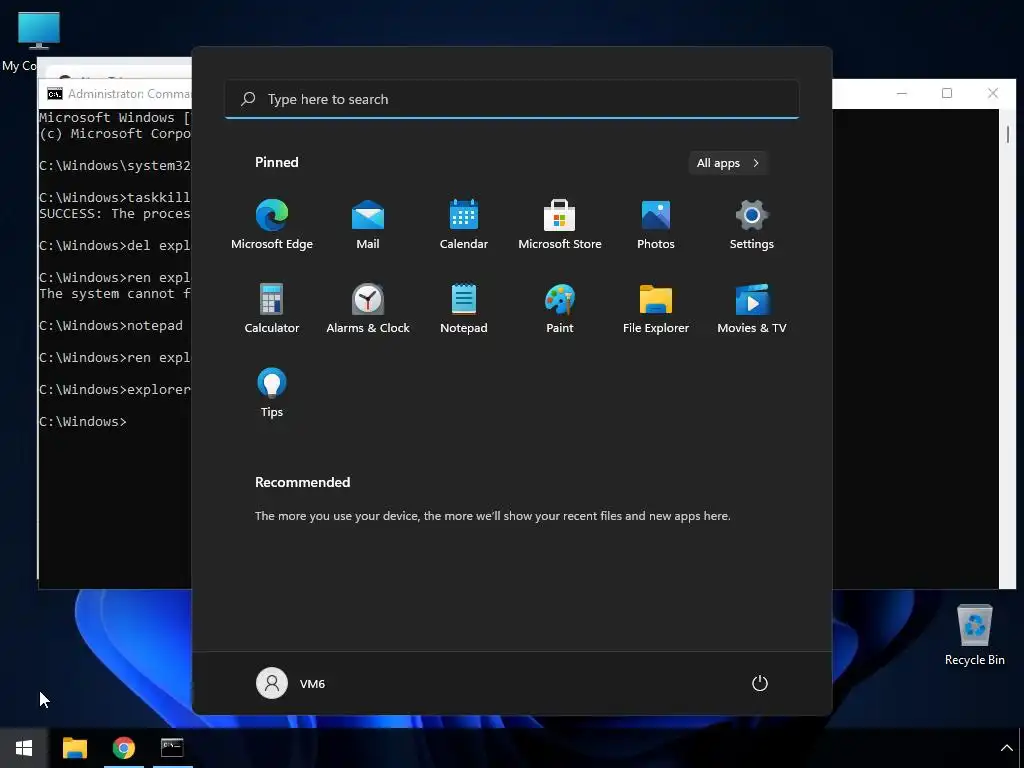This screenshot has height=768, width=1024.
Task: Launch Notepad from Start menu
Action: (x=464, y=309)
